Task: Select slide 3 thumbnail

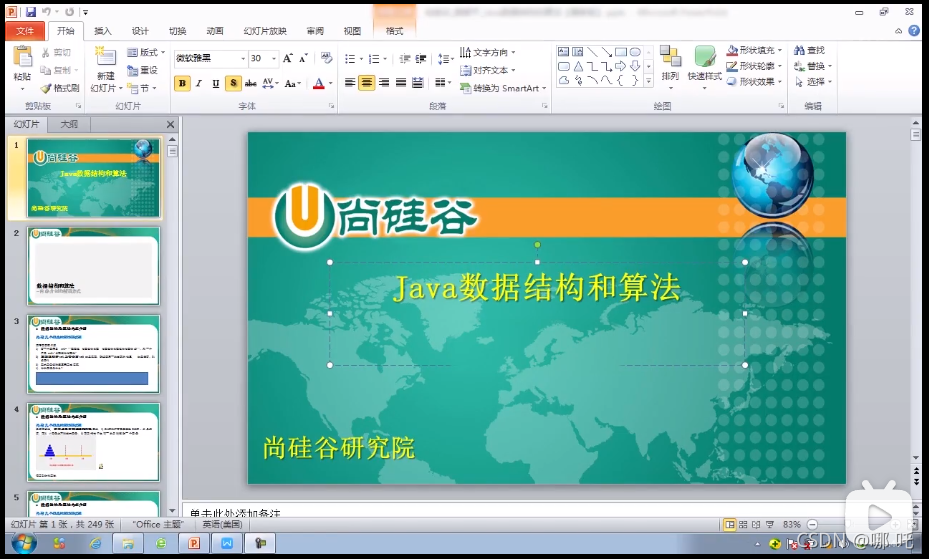Action: coord(93,354)
